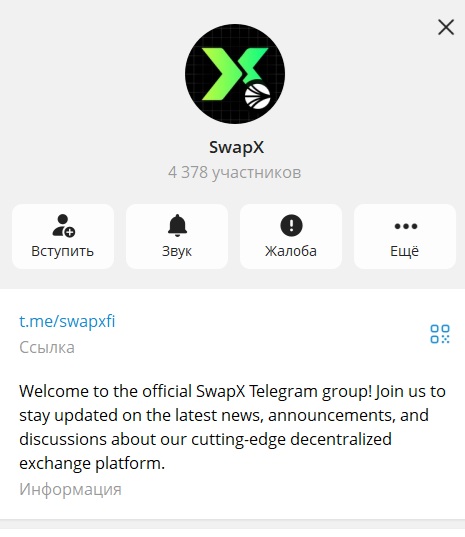
Task: Open the t.me/swapxfi link
Action: point(67,321)
